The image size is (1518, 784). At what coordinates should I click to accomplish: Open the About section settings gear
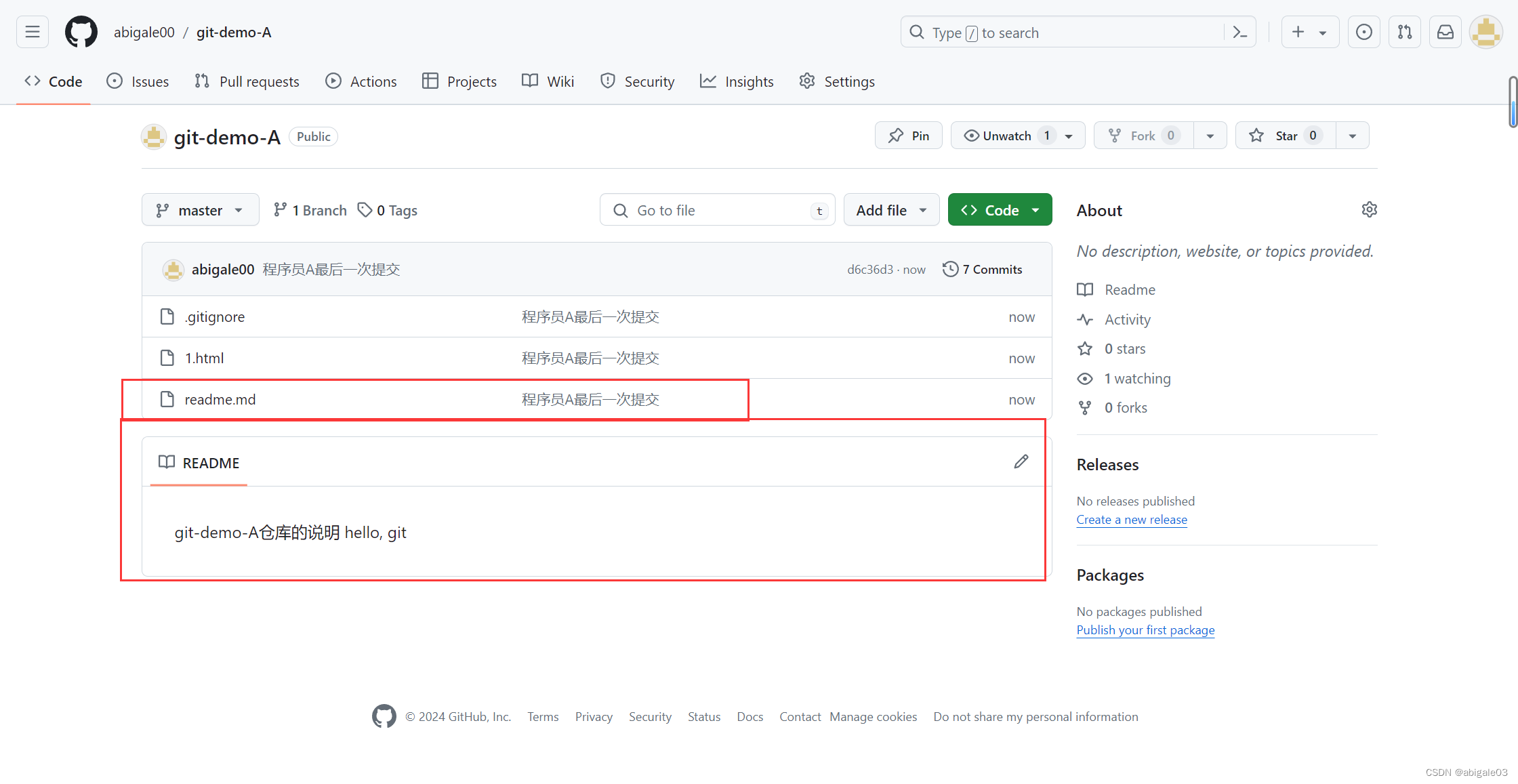(x=1369, y=209)
